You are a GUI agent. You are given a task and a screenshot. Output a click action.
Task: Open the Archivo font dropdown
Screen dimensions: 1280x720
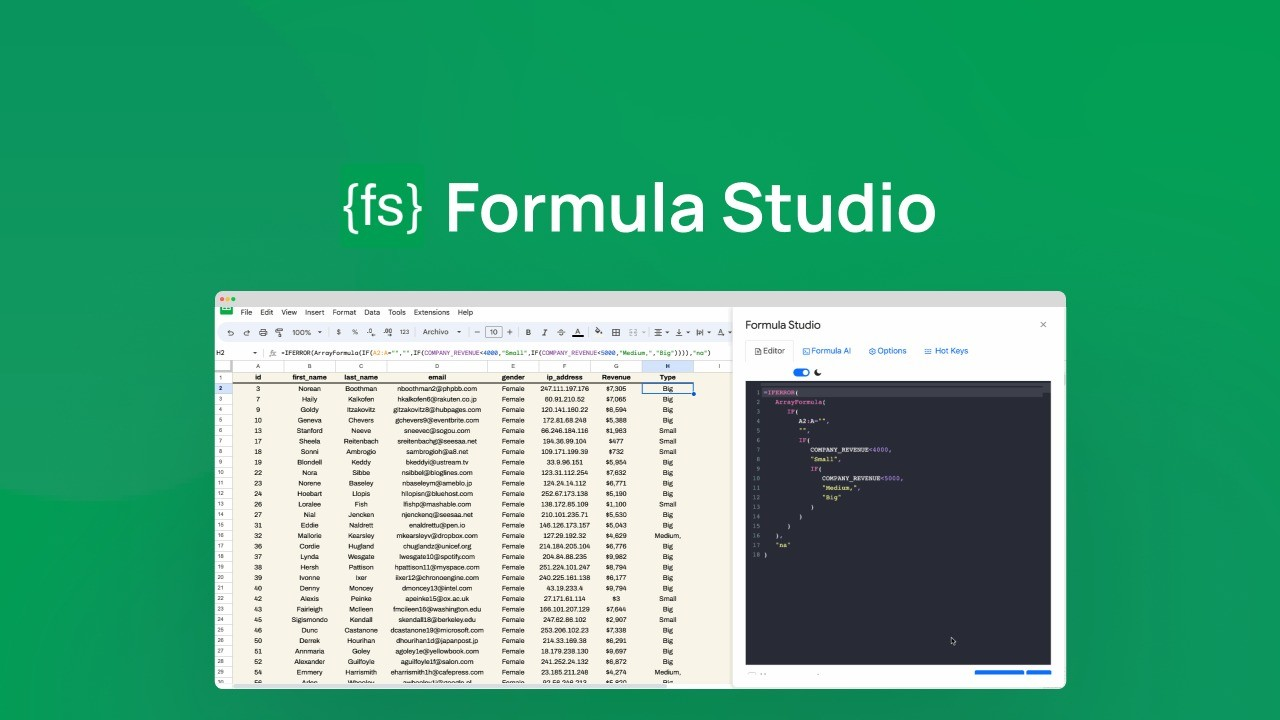point(441,332)
